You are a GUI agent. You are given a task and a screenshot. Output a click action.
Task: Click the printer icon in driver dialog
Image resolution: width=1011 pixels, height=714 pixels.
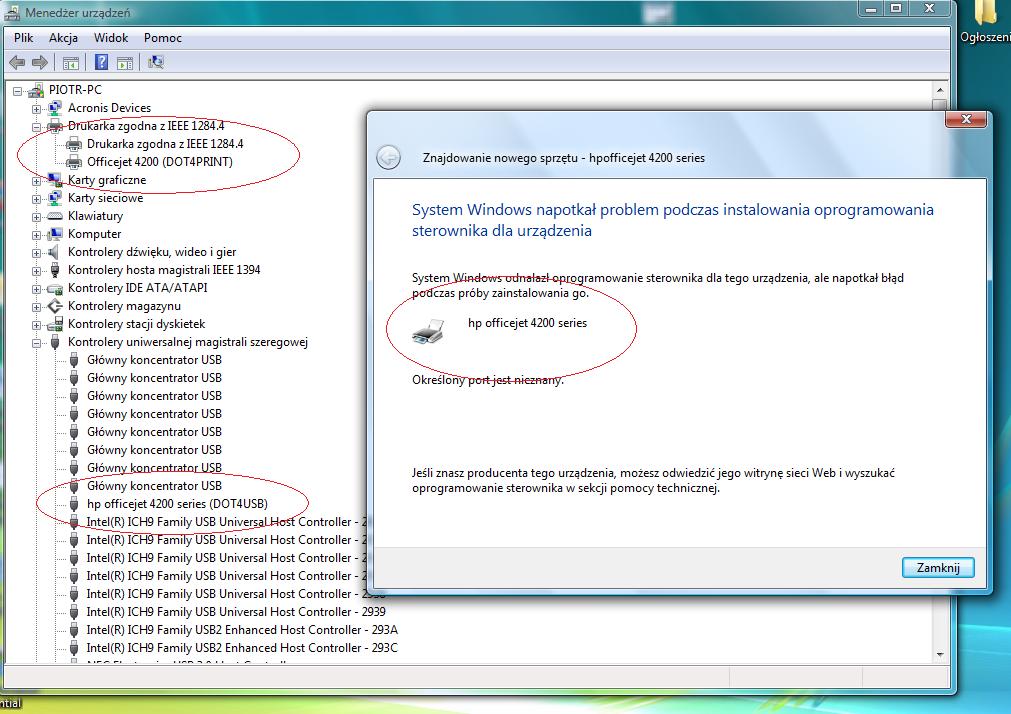pyautogui.click(x=427, y=331)
